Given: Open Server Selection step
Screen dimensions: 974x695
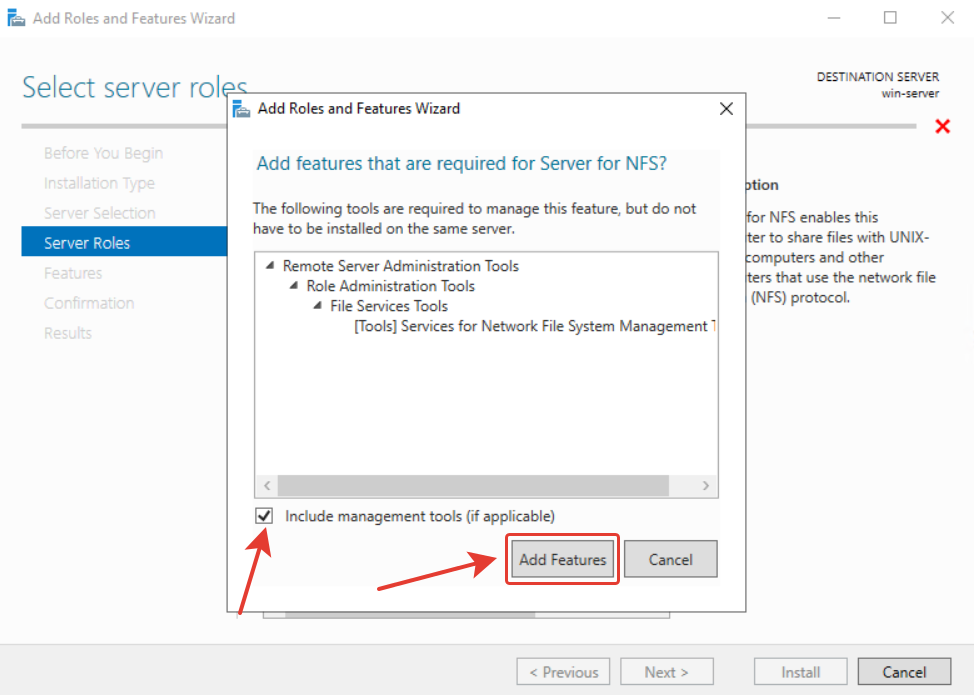Looking at the screenshot, I should [x=99, y=212].
